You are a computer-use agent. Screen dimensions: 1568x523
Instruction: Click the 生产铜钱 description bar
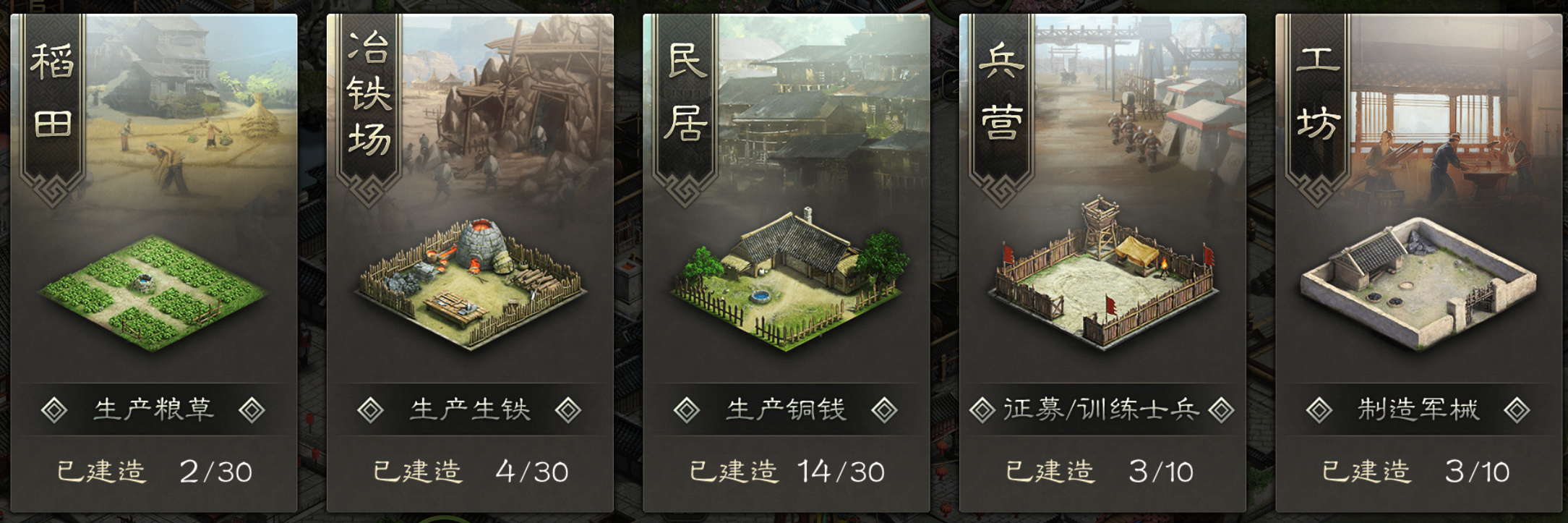point(787,409)
